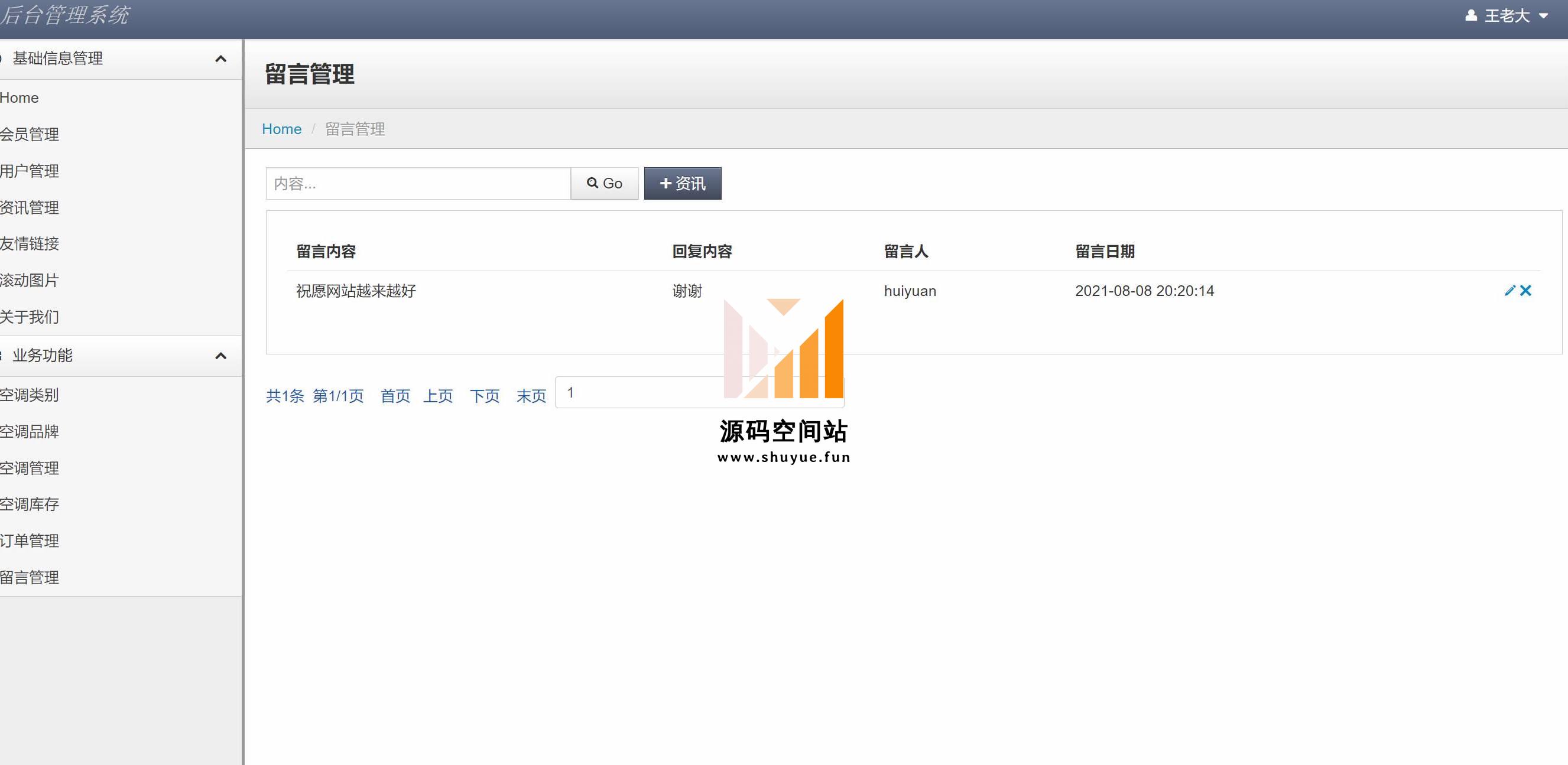Go to 上页 previous page link
Image resolution: width=1568 pixels, height=765 pixels.
(x=439, y=396)
